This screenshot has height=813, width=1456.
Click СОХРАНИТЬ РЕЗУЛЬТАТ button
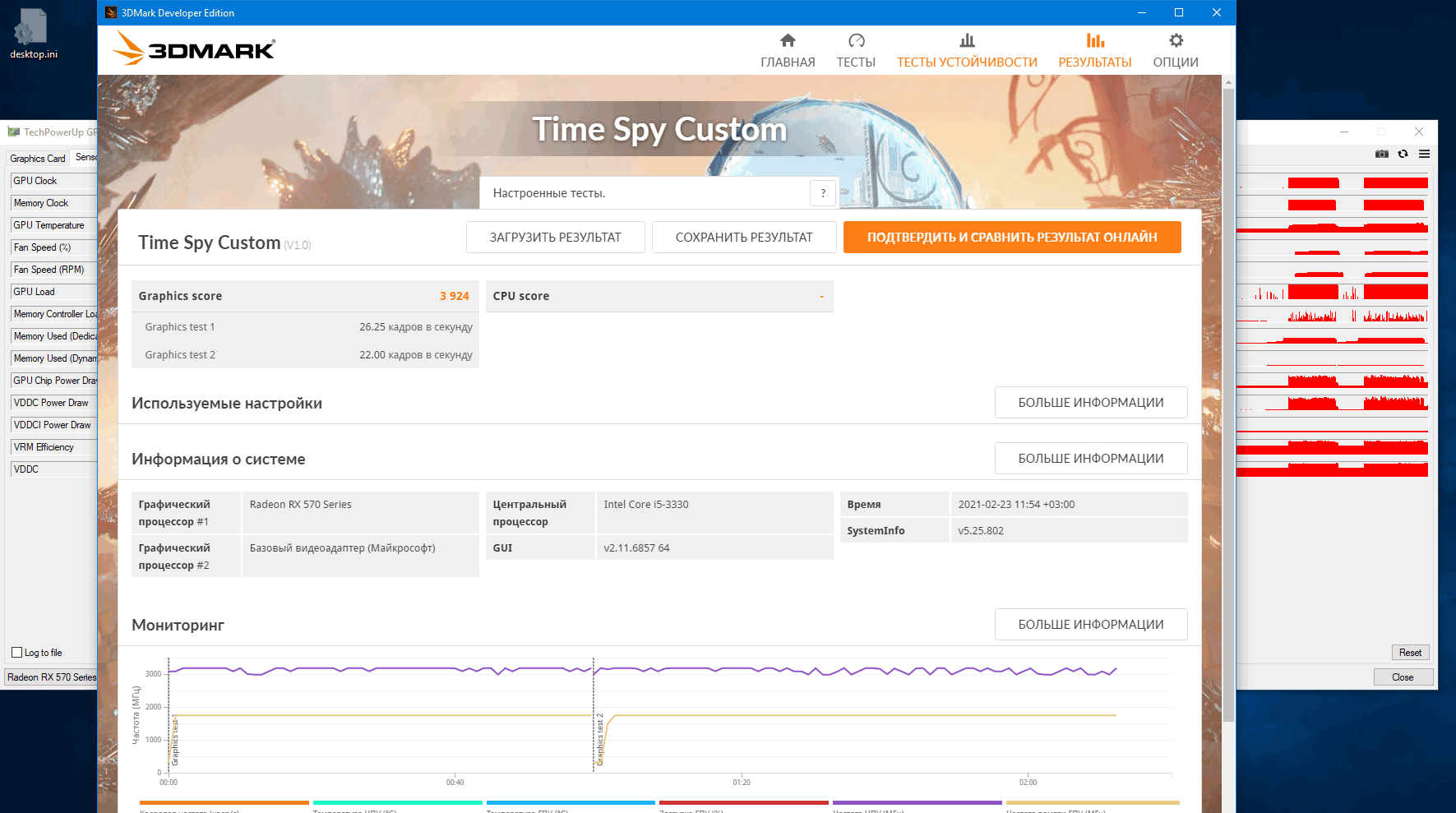coord(744,238)
